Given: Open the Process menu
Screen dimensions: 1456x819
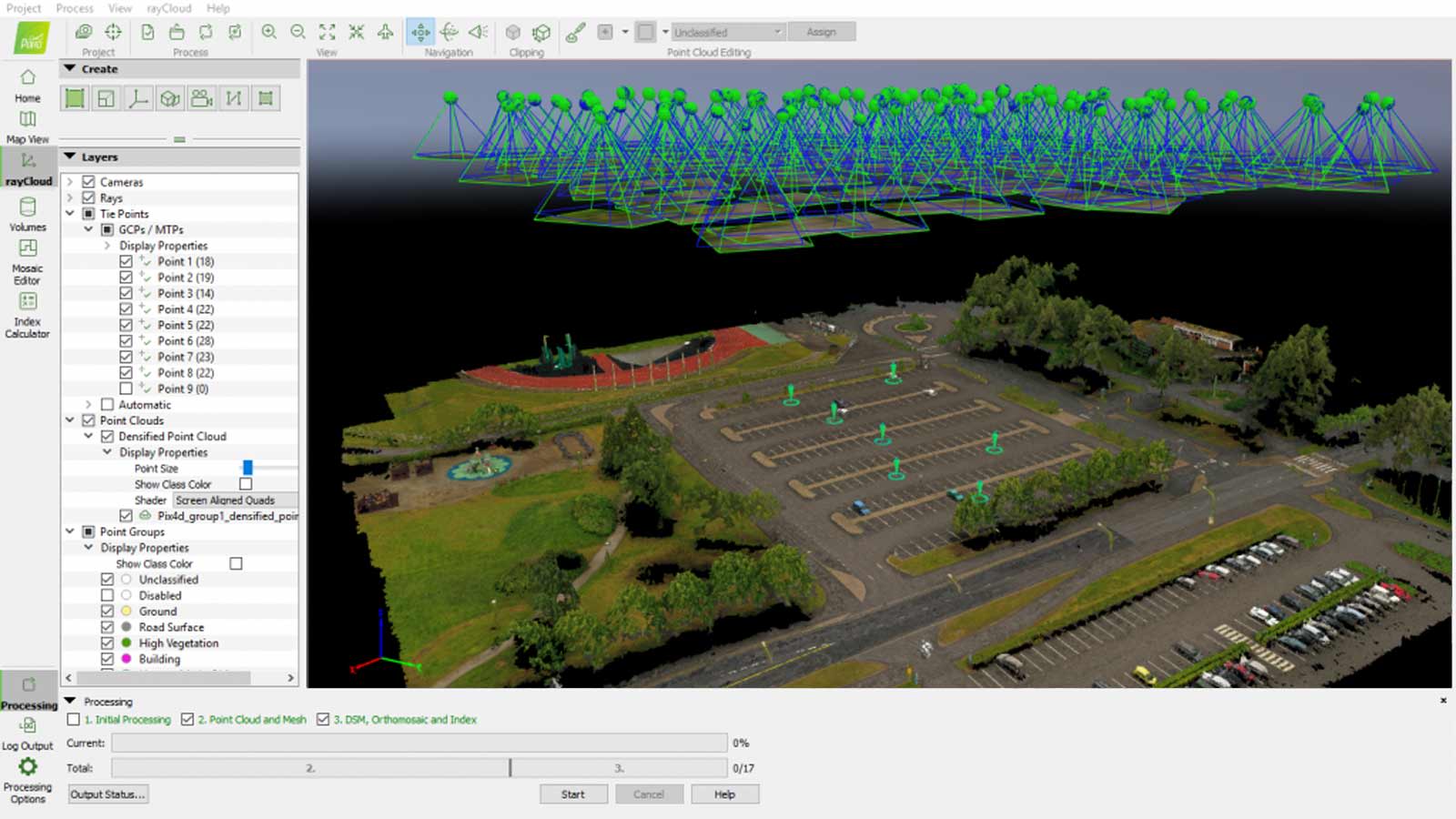Looking at the screenshot, I should (x=74, y=8).
